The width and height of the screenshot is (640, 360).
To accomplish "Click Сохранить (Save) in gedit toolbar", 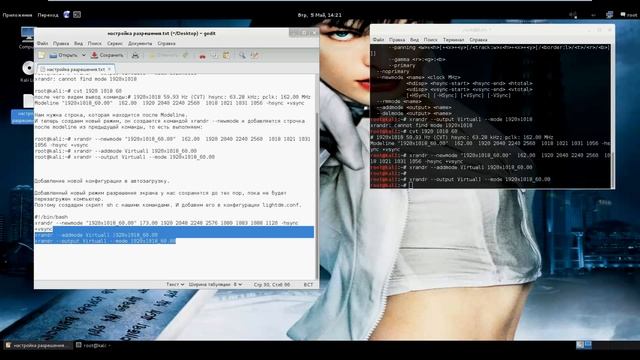I will 107,55.
